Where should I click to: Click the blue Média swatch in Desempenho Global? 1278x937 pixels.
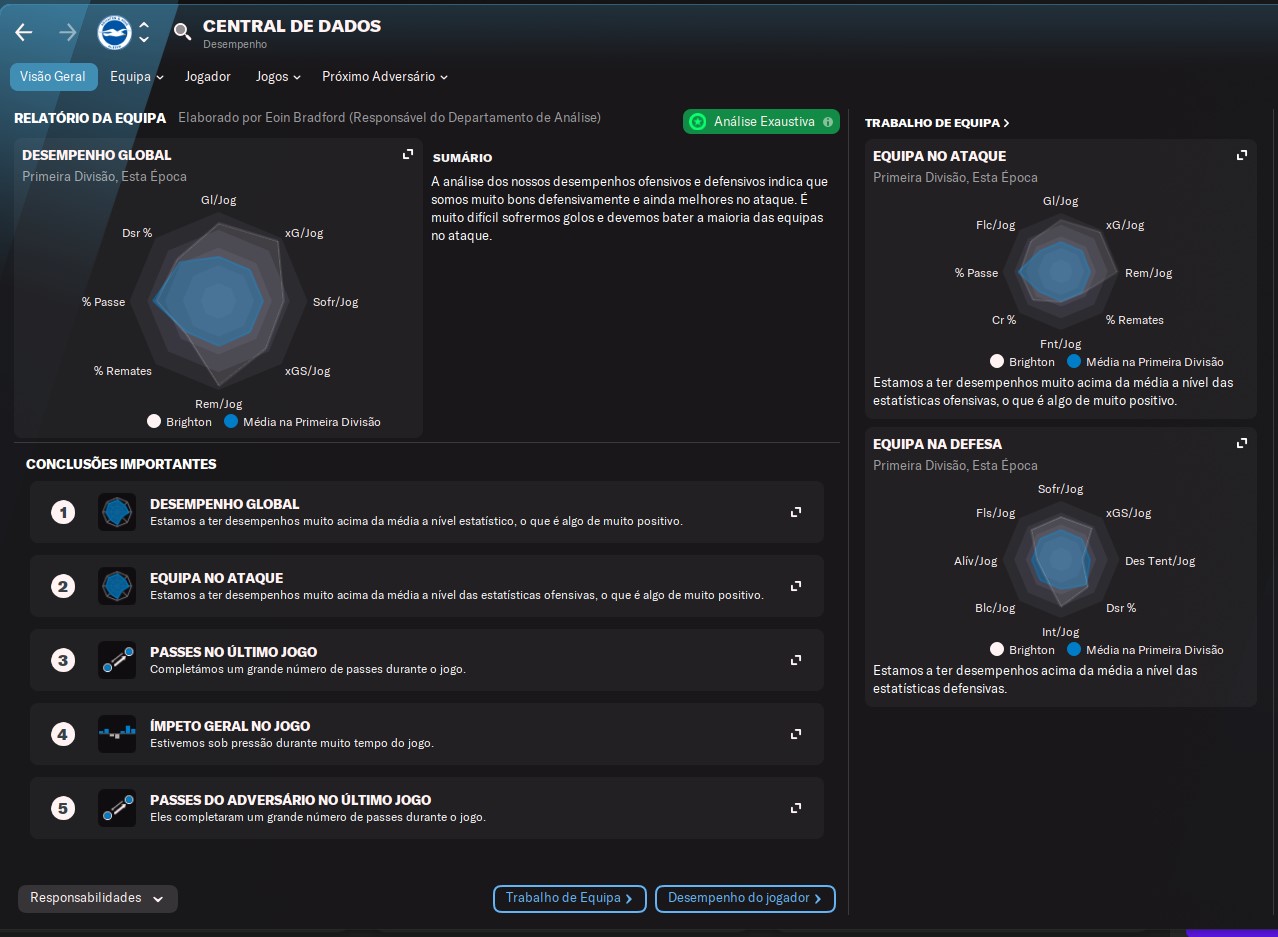[231, 422]
